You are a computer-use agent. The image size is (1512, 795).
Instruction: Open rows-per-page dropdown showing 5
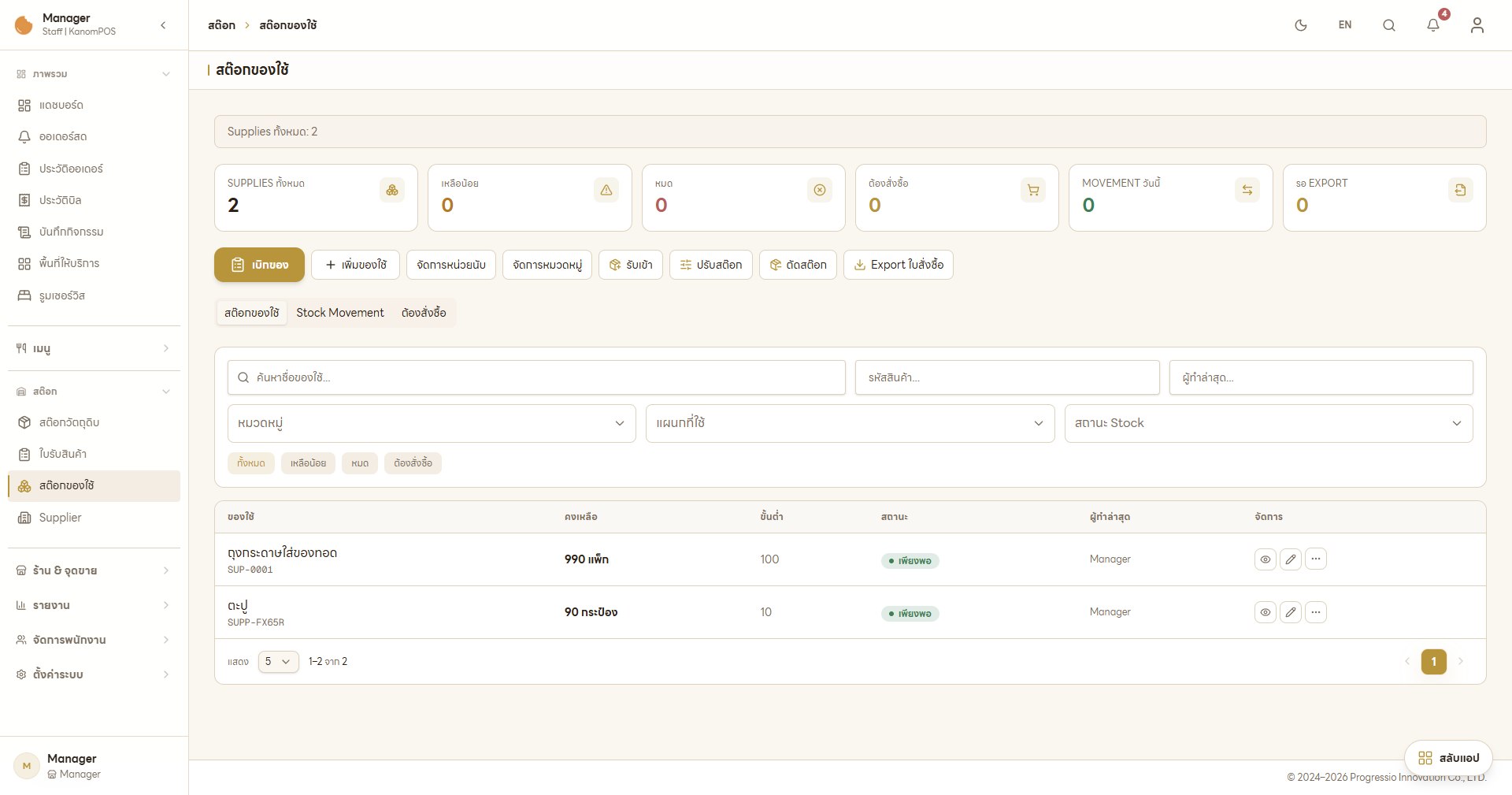[x=279, y=662]
